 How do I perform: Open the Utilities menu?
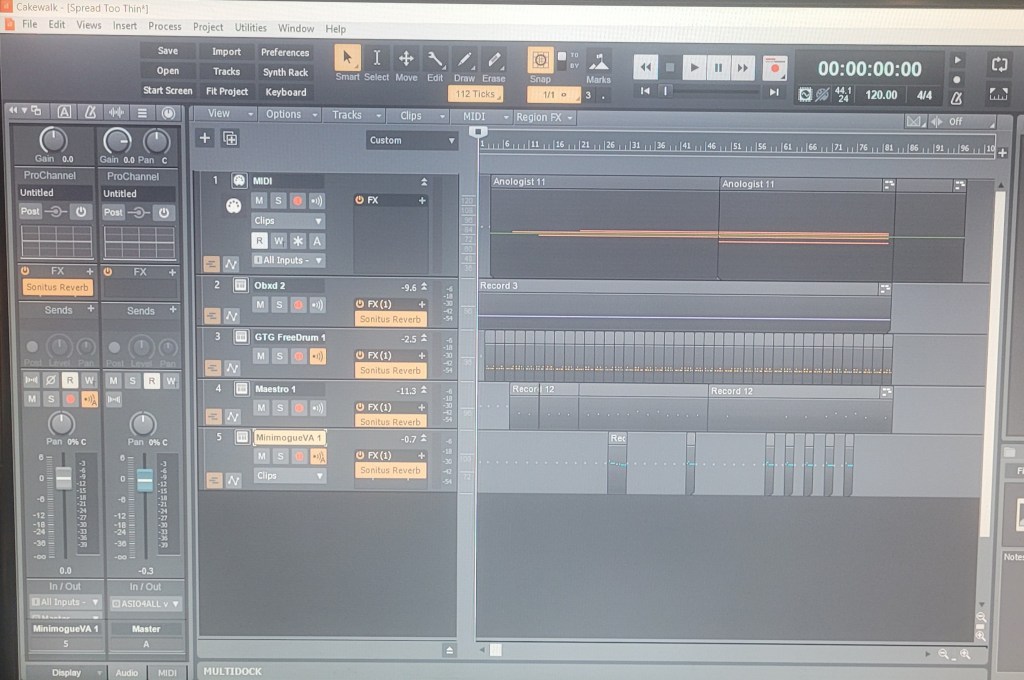pyautogui.click(x=250, y=27)
